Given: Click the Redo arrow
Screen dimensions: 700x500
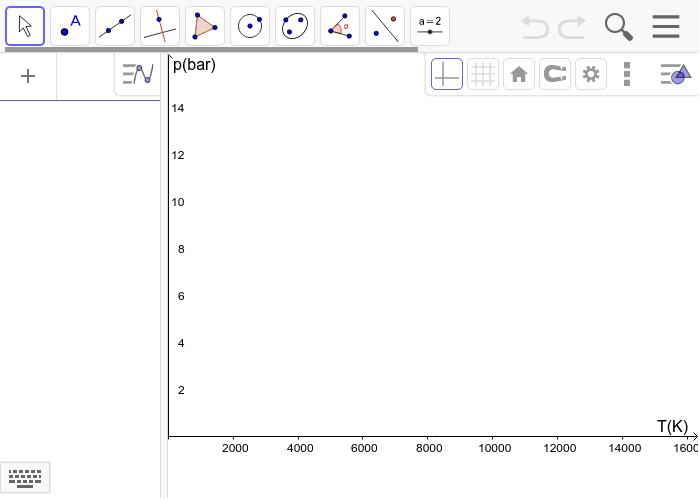Looking at the screenshot, I should tap(572, 27).
